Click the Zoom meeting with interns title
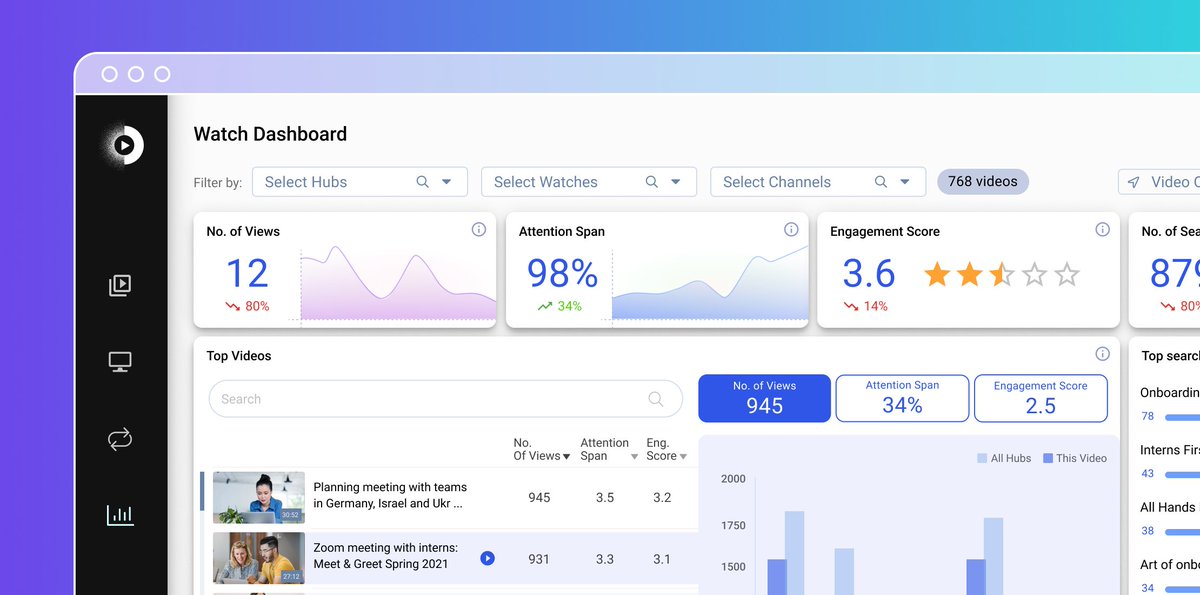1200x595 pixels. pos(386,556)
